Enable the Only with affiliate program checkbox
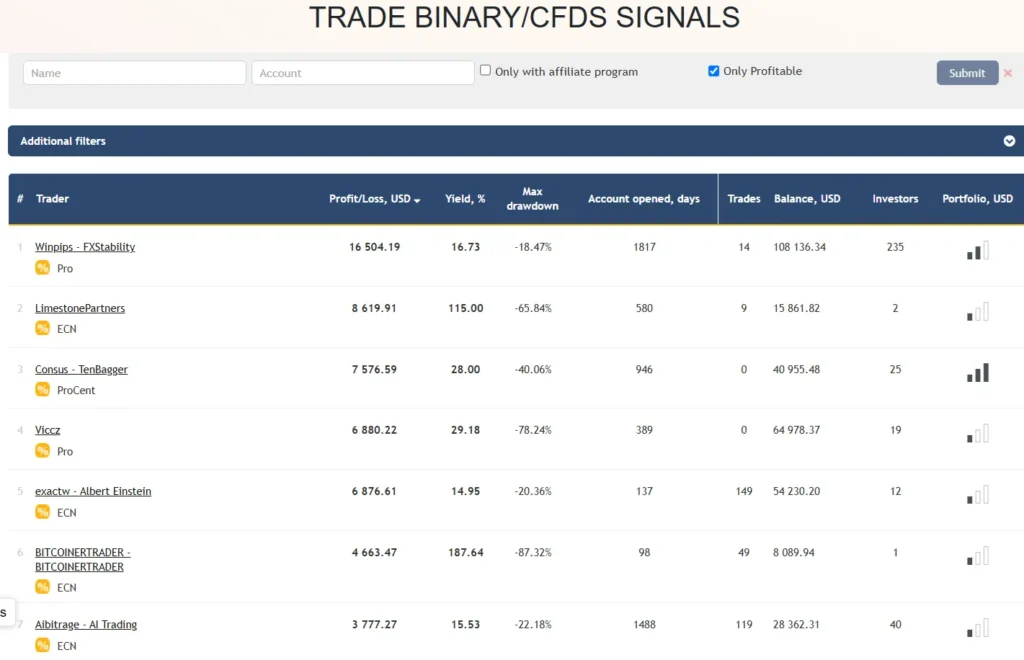Image resolution: width=1024 pixels, height=660 pixels. 485,70
